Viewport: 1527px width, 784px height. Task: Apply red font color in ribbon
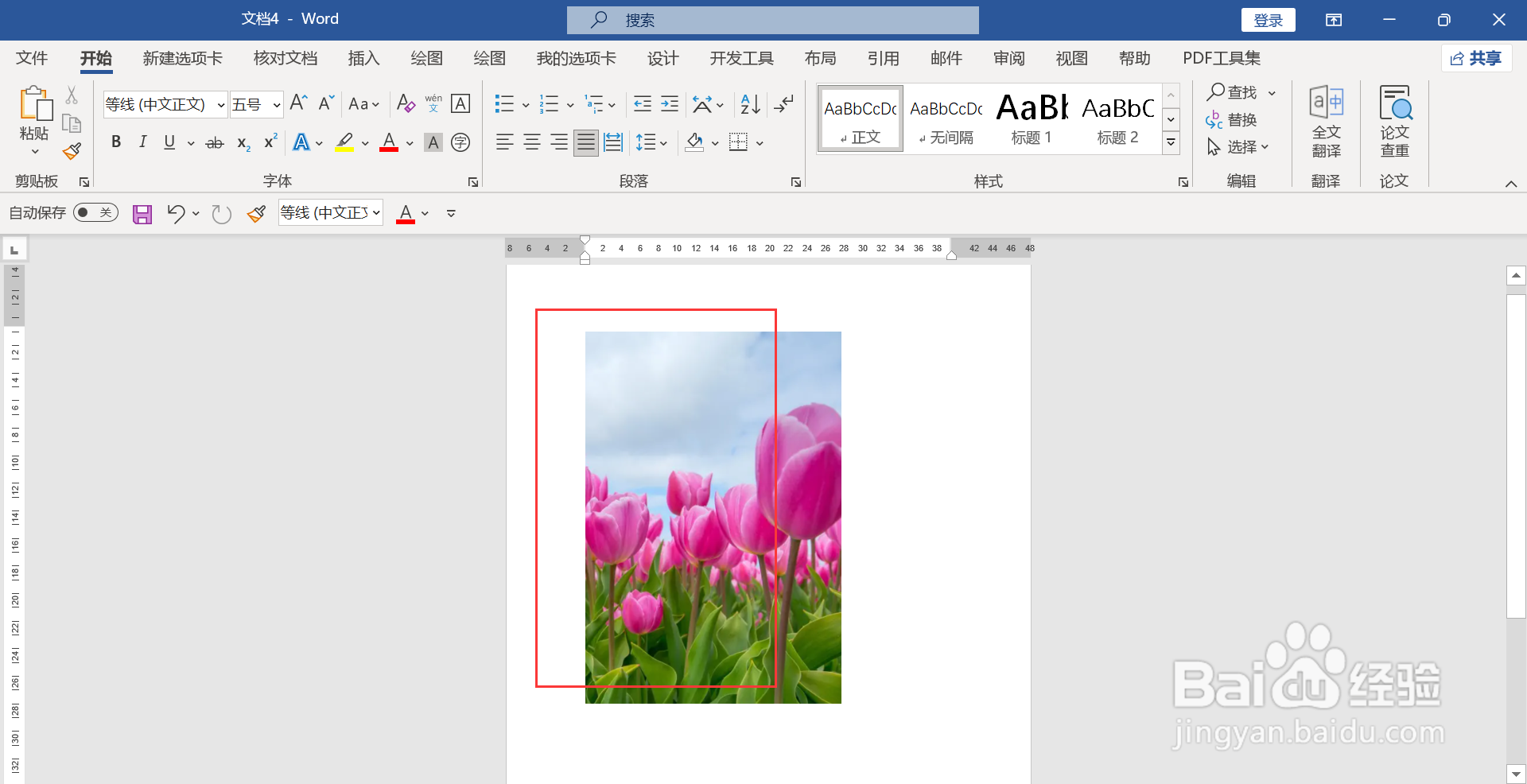click(389, 142)
